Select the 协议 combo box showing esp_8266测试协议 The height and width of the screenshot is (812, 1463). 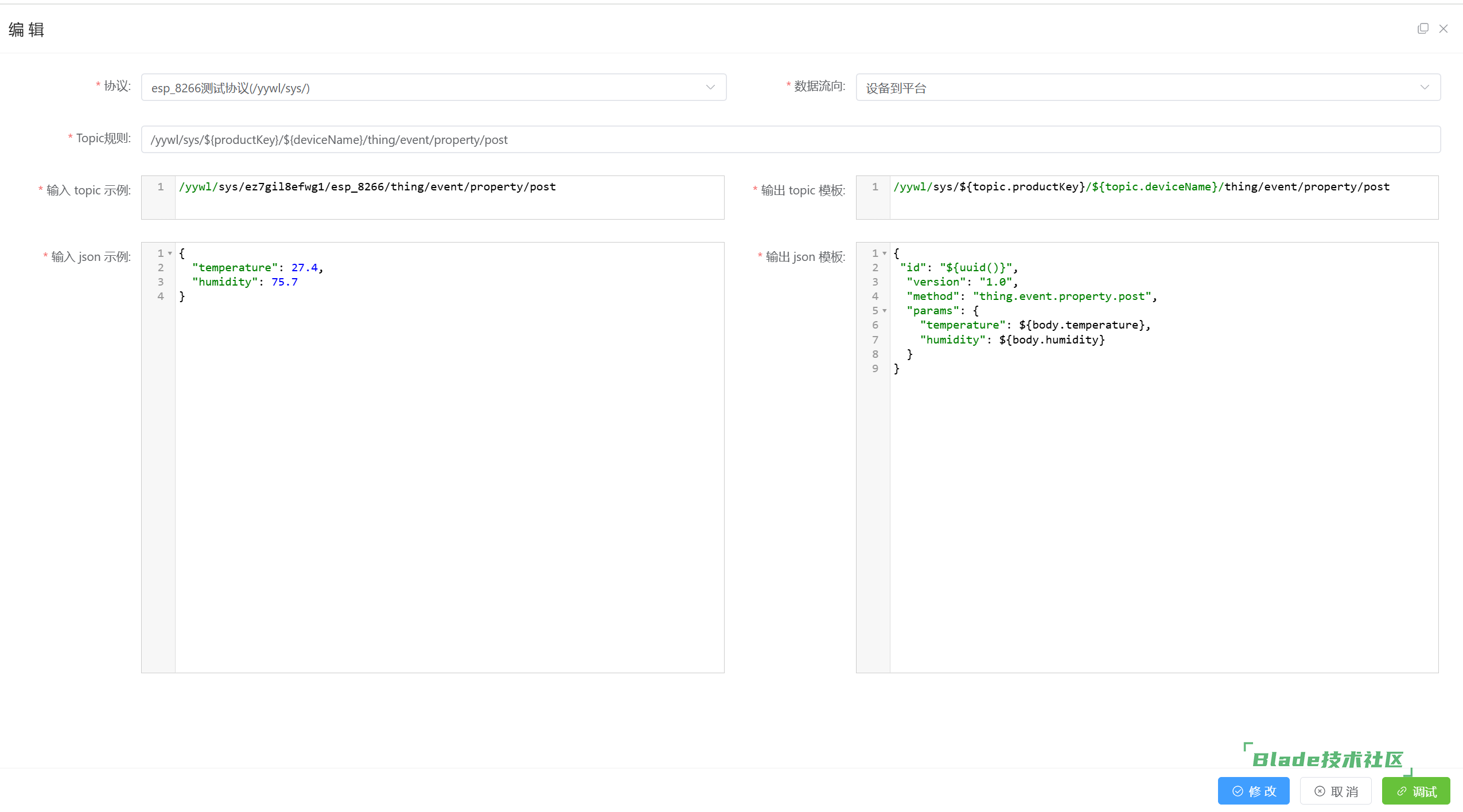(434, 87)
